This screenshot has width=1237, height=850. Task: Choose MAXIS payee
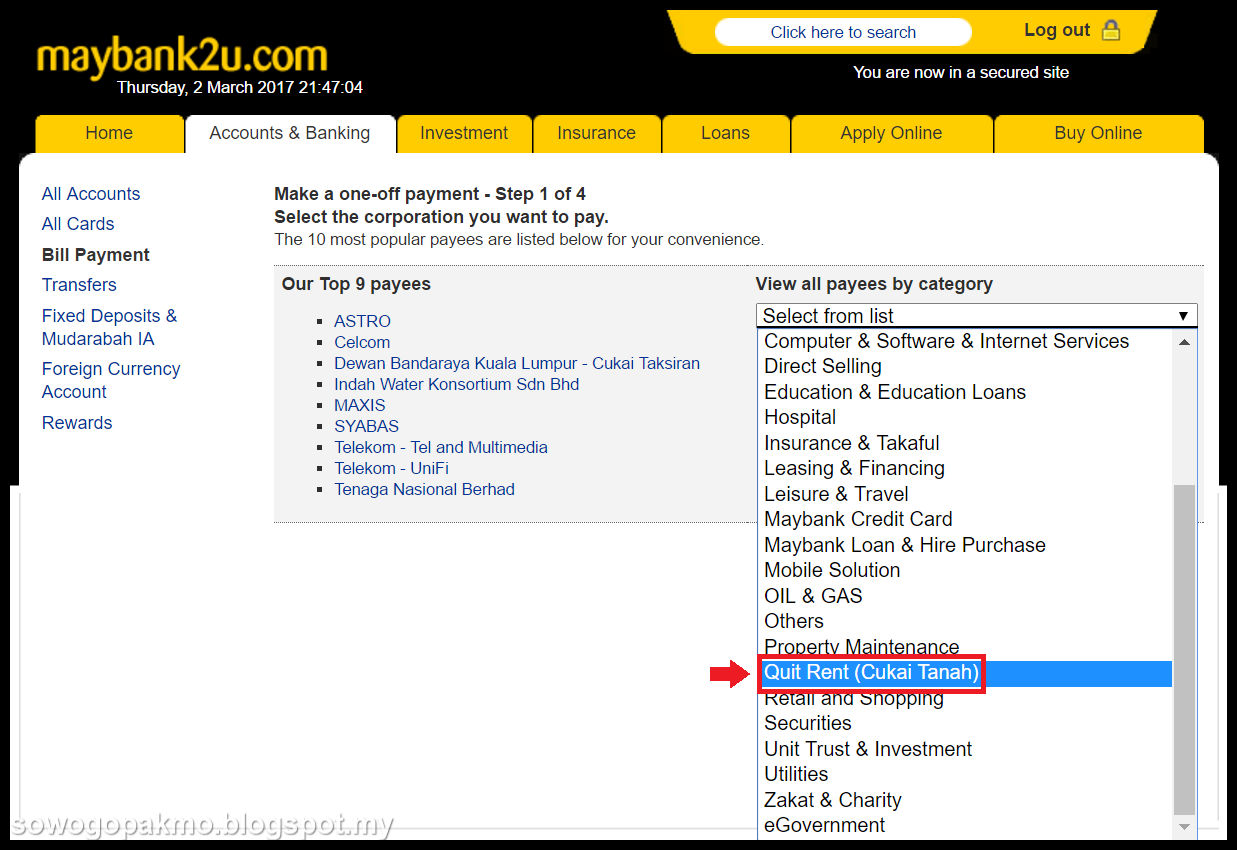[360, 405]
